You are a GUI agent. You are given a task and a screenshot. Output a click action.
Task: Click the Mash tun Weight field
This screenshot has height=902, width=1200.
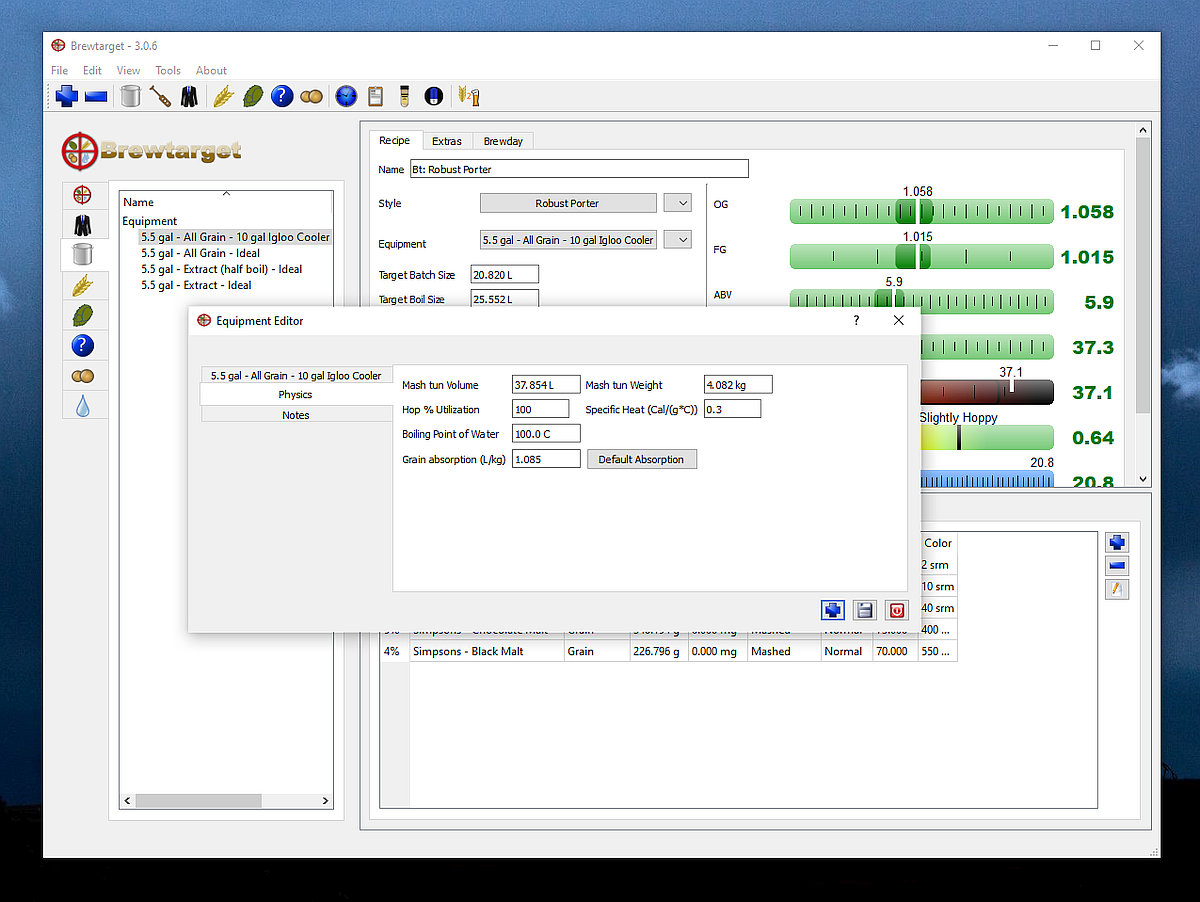point(738,385)
